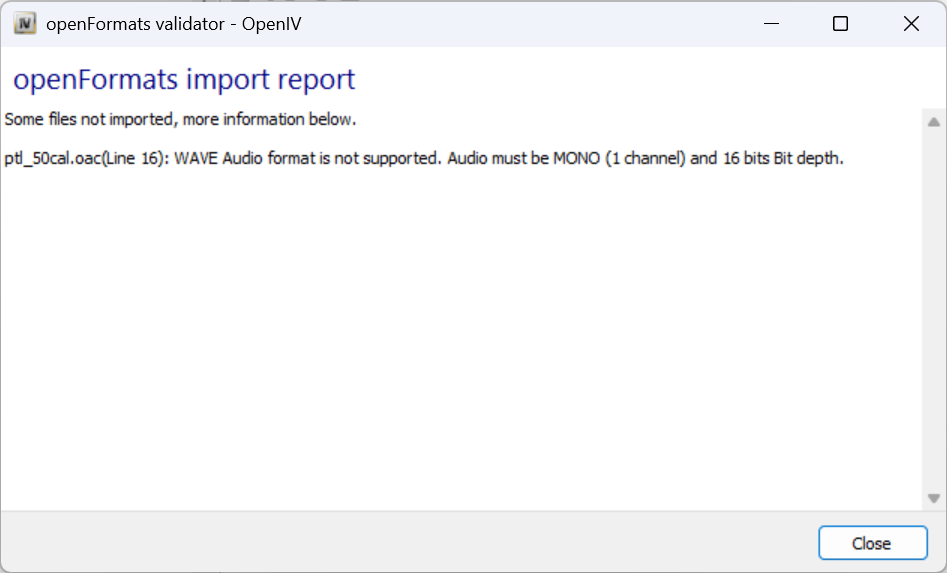Click the gray footer bar left of Close
This screenshot has width=947, height=573.
pyautogui.click(x=400, y=542)
